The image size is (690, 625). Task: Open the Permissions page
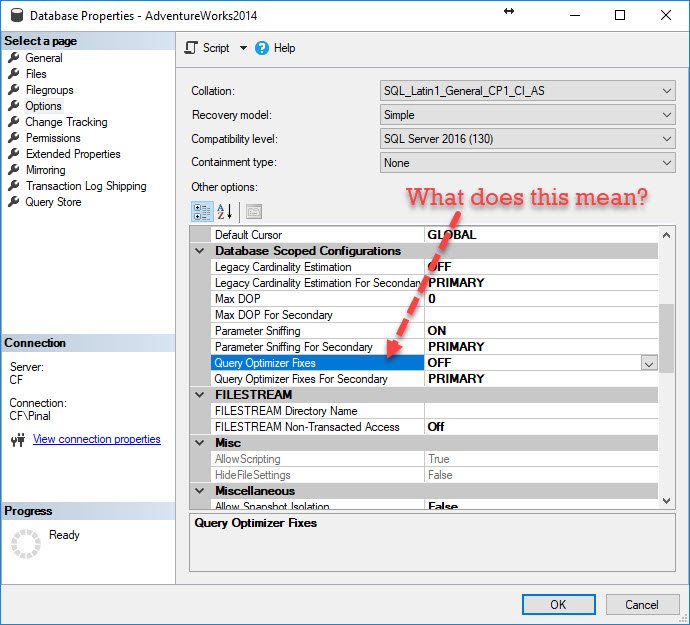pyautogui.click(x=53, y=138)
